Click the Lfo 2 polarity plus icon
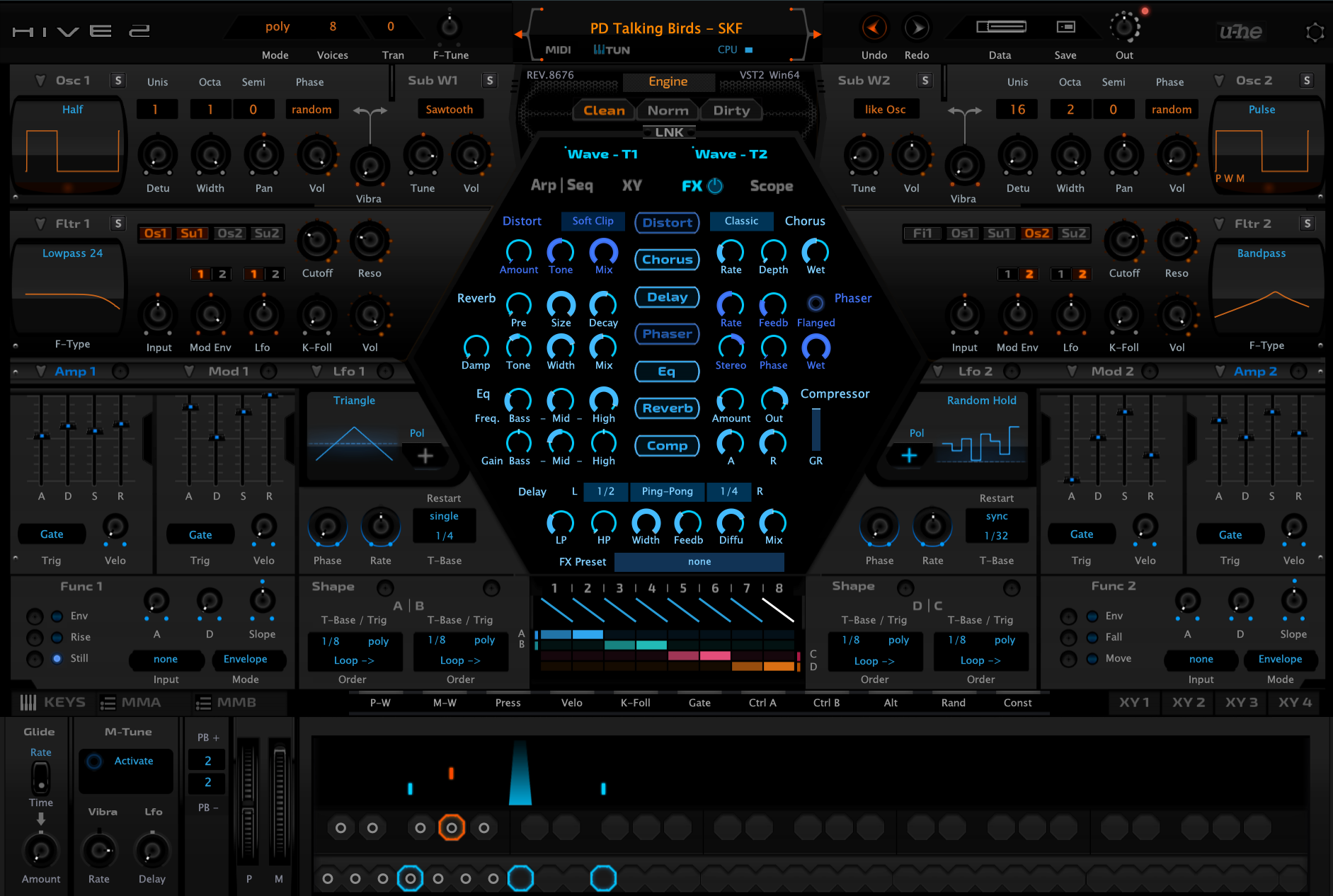This screenshot has width=1333, height=896. [909, 455]
